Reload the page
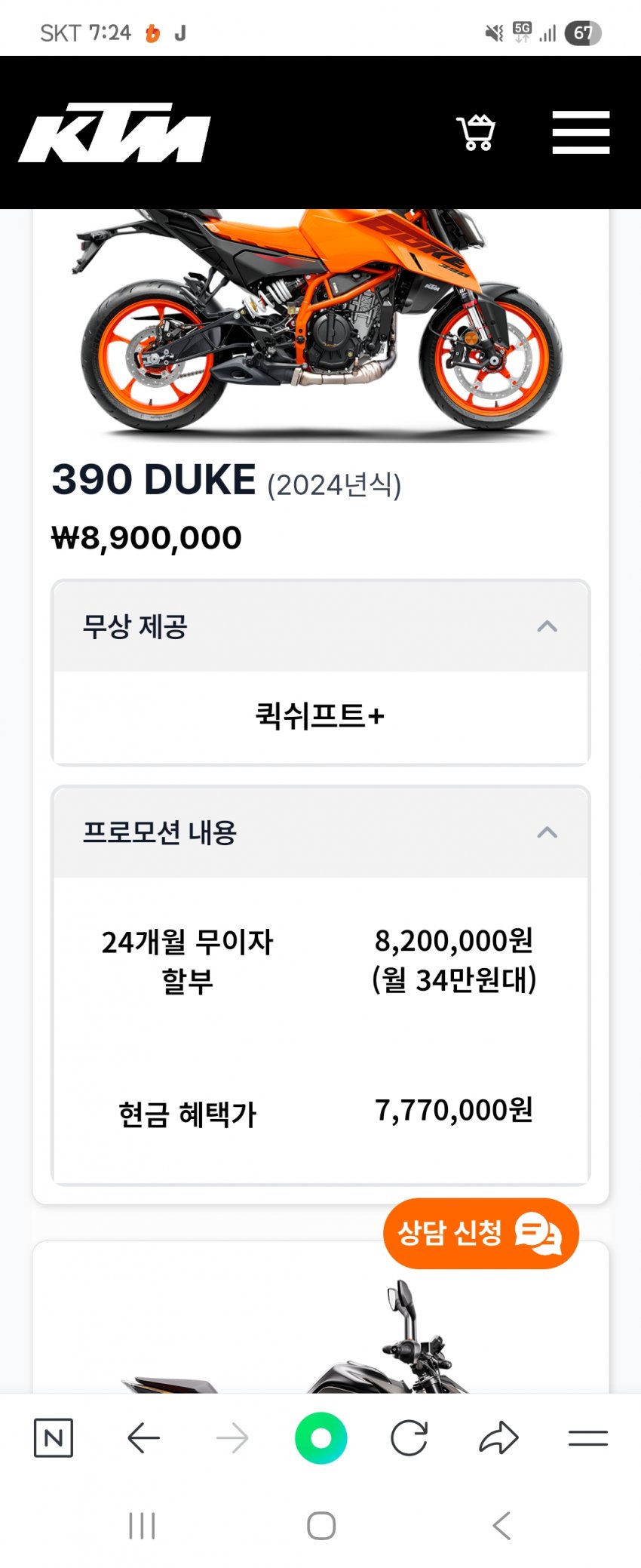641x1568 pixels. (409, 1437)
